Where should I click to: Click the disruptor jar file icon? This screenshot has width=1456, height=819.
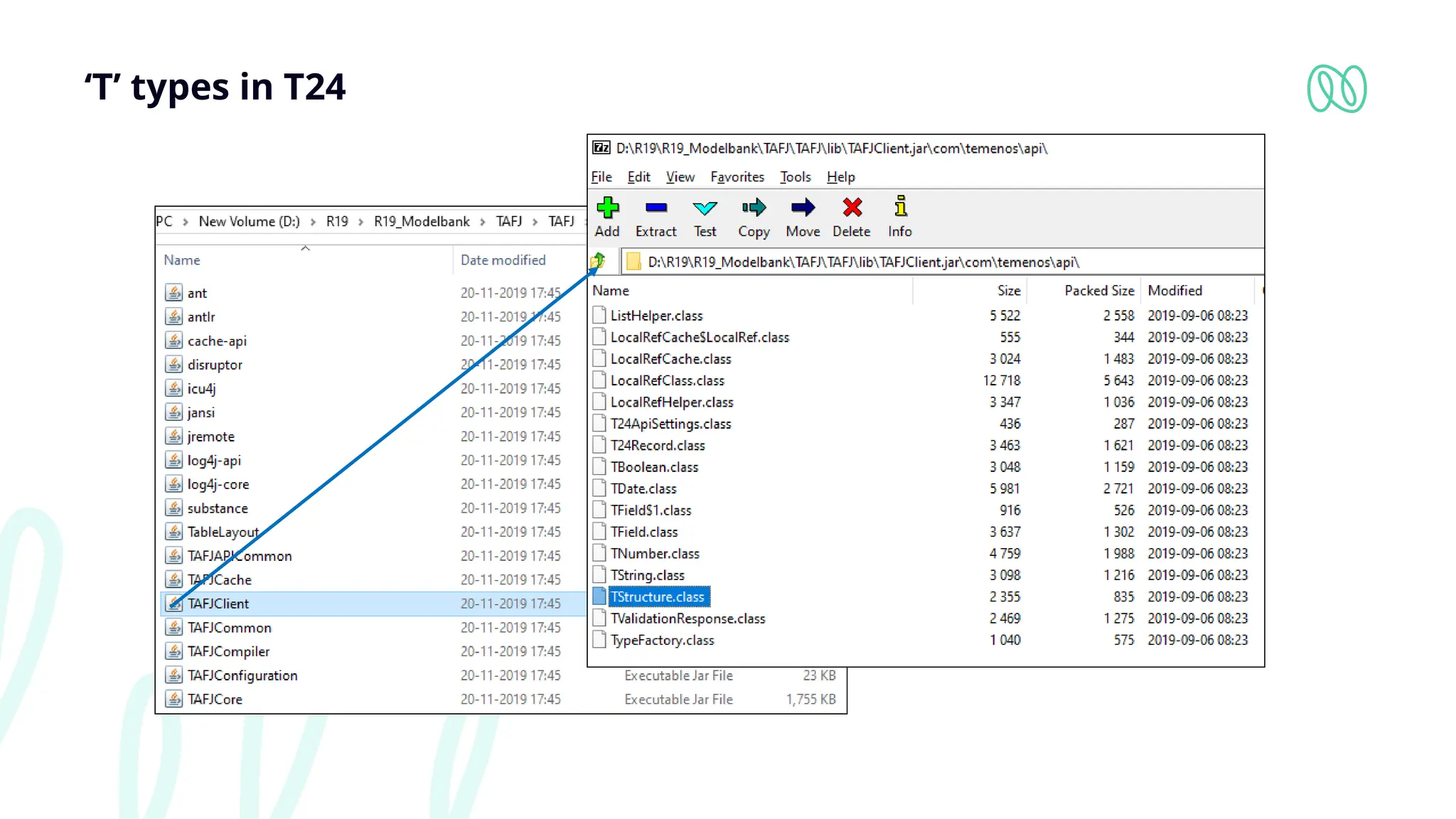click(x=173, y=365)
